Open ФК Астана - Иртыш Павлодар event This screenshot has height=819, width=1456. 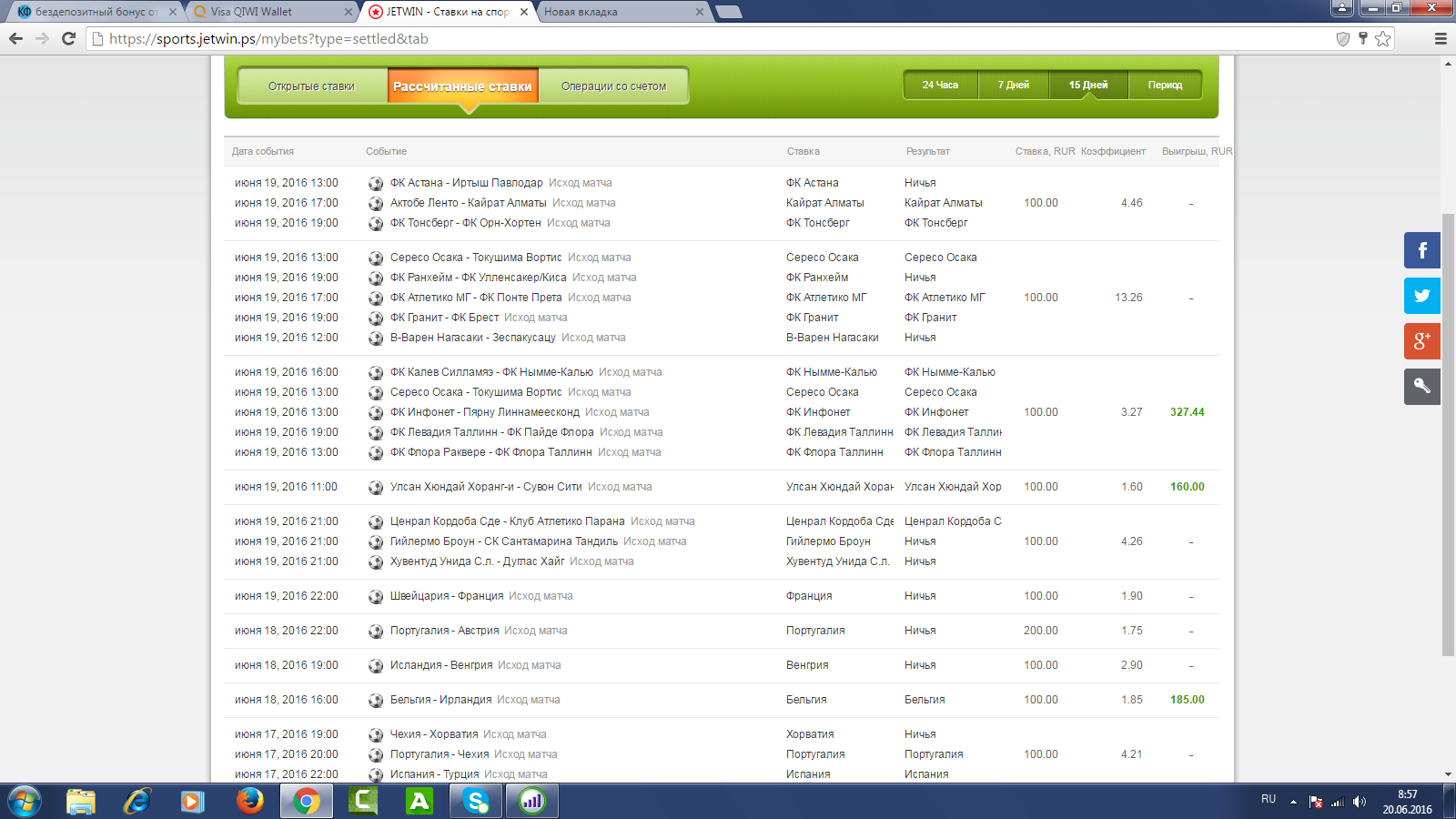(x=467, y=183)
